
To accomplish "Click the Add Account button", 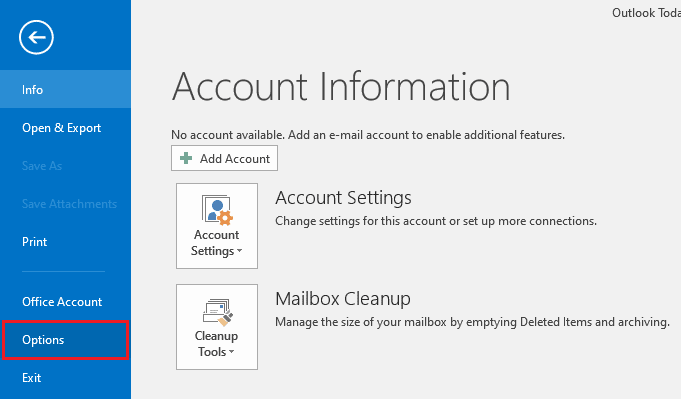I will click(224, 158).
